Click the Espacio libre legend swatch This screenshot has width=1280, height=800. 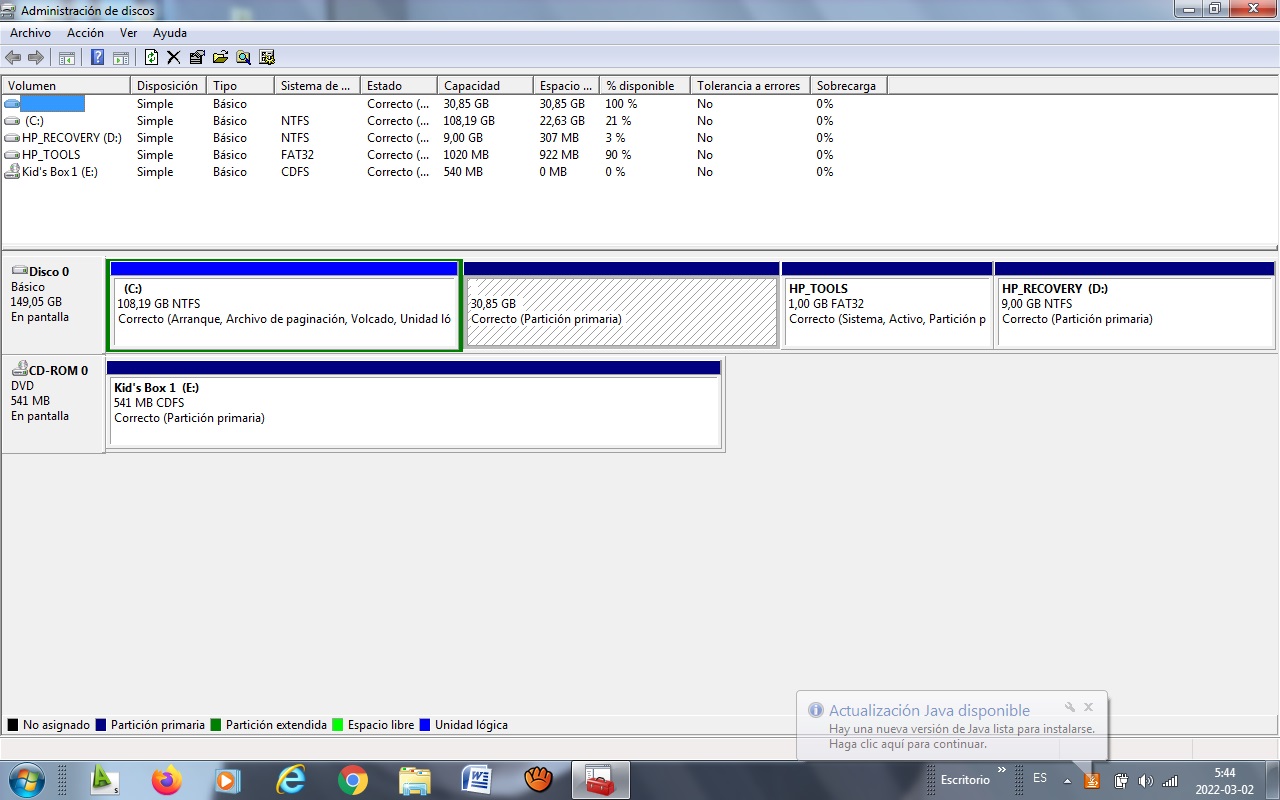tap(338, 725)
